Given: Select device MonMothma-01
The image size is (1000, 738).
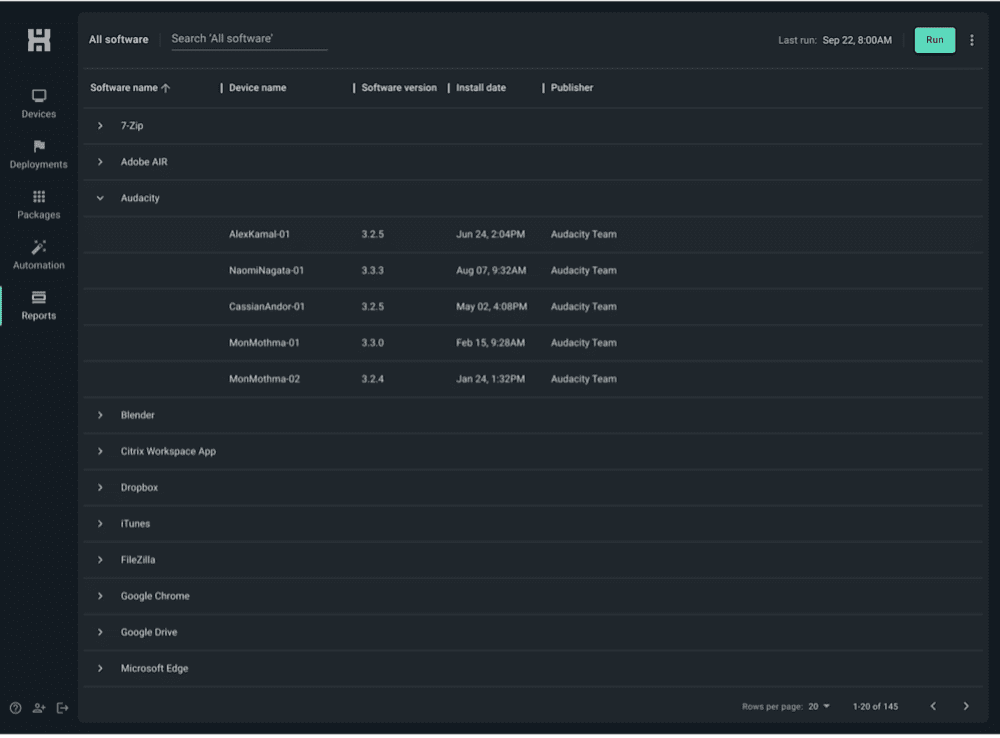Looking at the screenshot, I should coord(264,343).
